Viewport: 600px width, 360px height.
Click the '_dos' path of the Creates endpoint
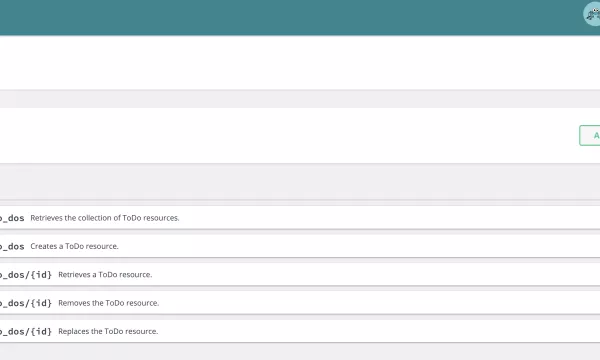[12, 246]
